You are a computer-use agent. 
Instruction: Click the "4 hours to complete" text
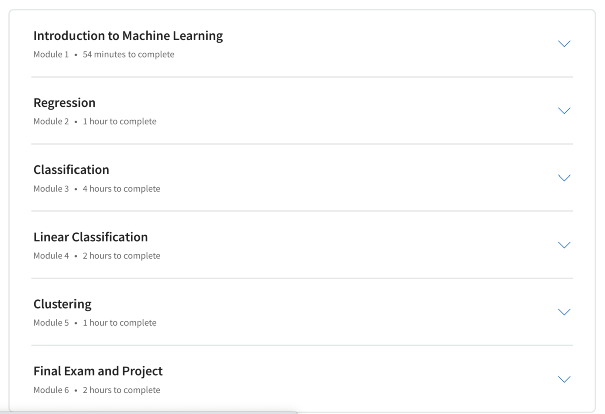122,189
